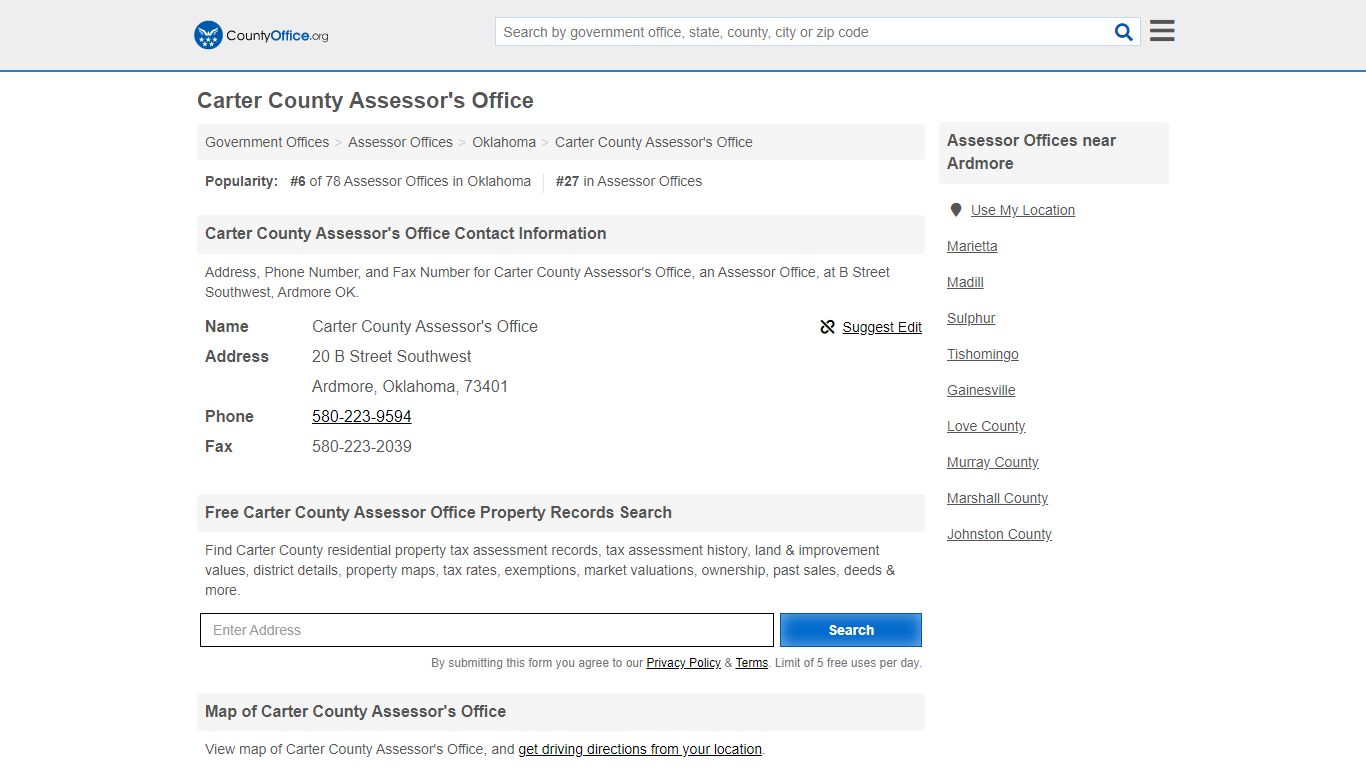Select fax number 580-223-2039 text
The width and height of the screenshot is (1366, 768).
(362, 446)
